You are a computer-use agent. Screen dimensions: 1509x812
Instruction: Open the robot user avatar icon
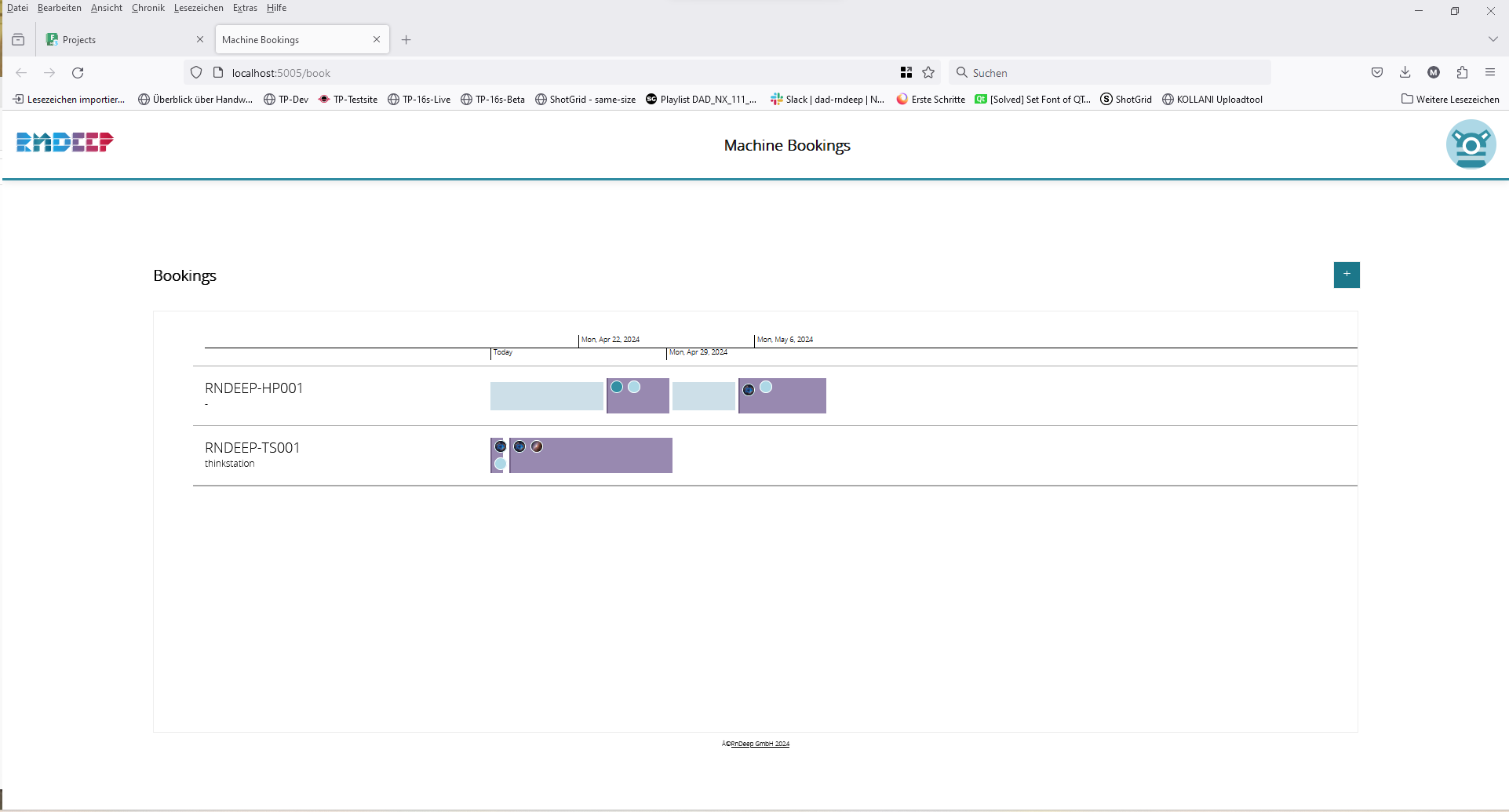tap(1471, 144)
